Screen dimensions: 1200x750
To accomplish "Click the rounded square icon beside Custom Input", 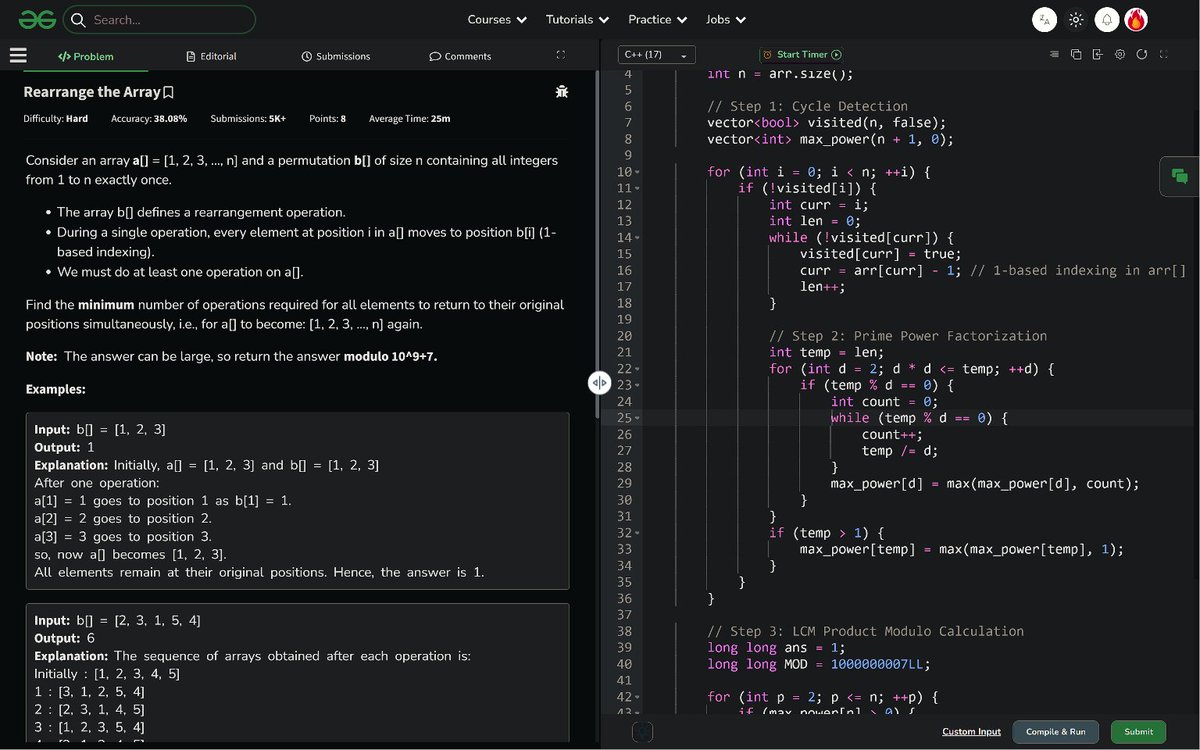I will 642,732.
